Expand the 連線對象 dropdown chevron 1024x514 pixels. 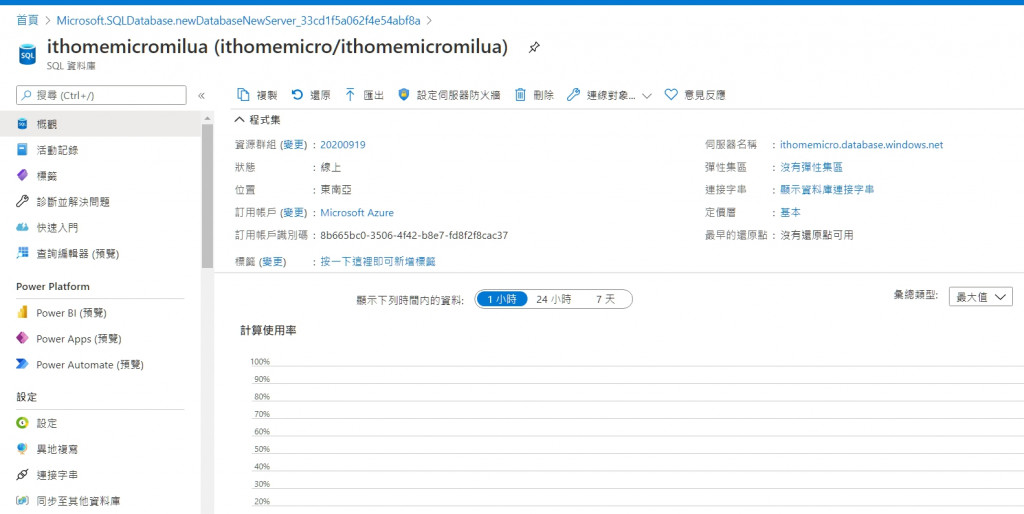(x=647, y=95)
